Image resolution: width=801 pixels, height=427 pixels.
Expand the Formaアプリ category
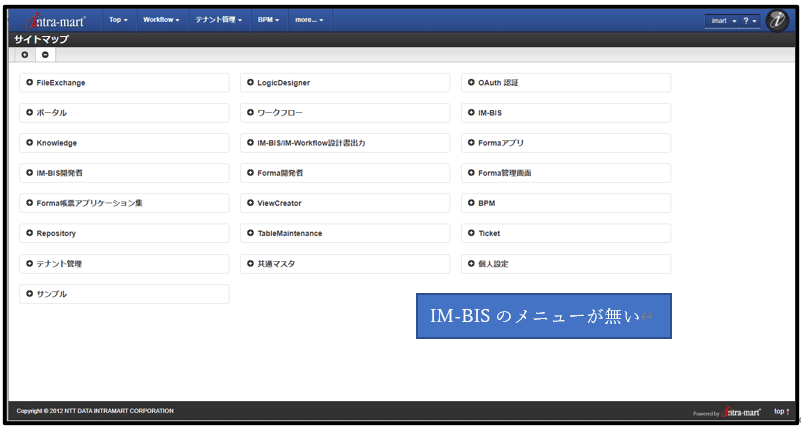pos(566,143)
